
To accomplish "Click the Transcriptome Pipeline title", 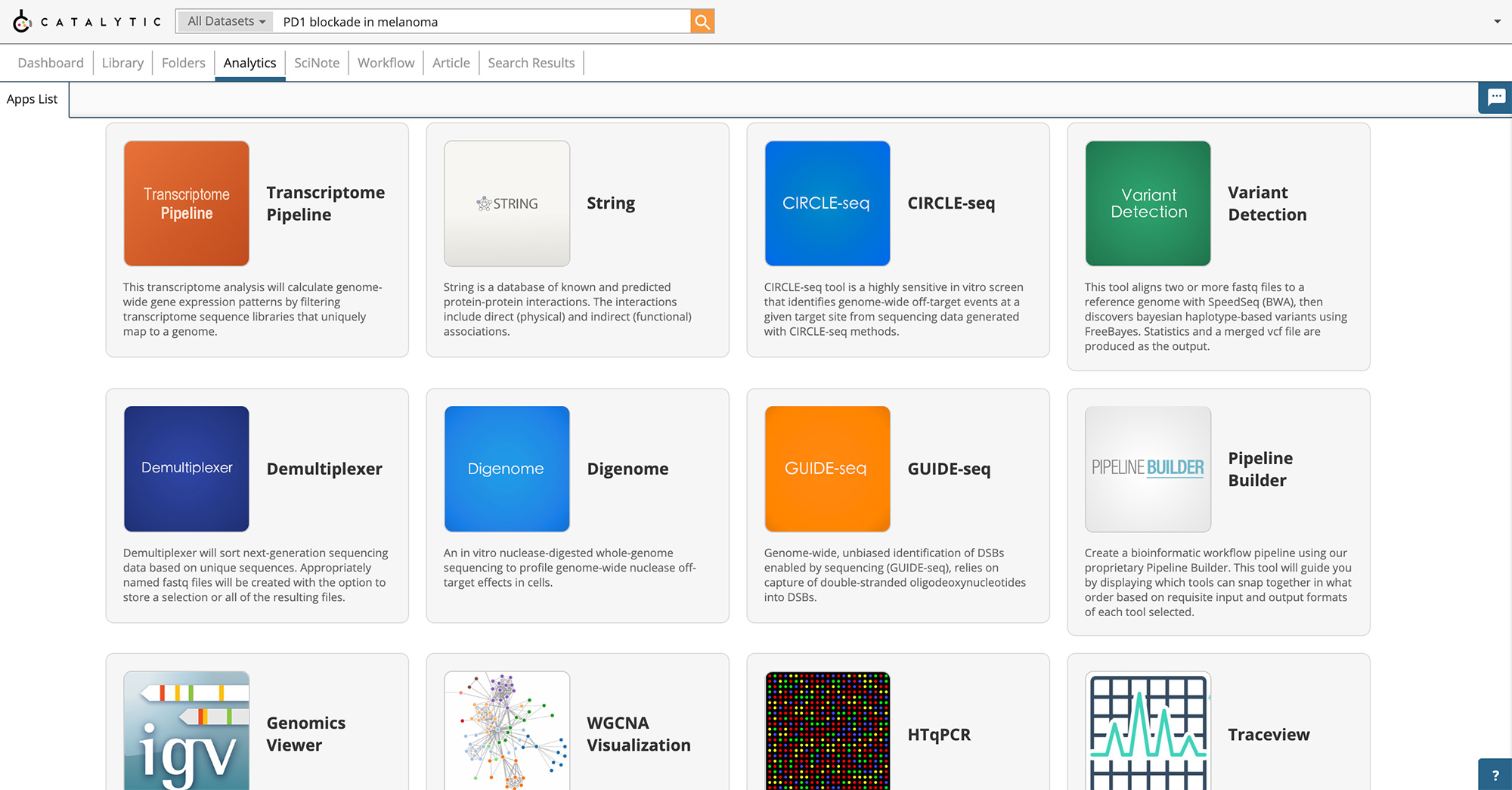I will (326, 203).
